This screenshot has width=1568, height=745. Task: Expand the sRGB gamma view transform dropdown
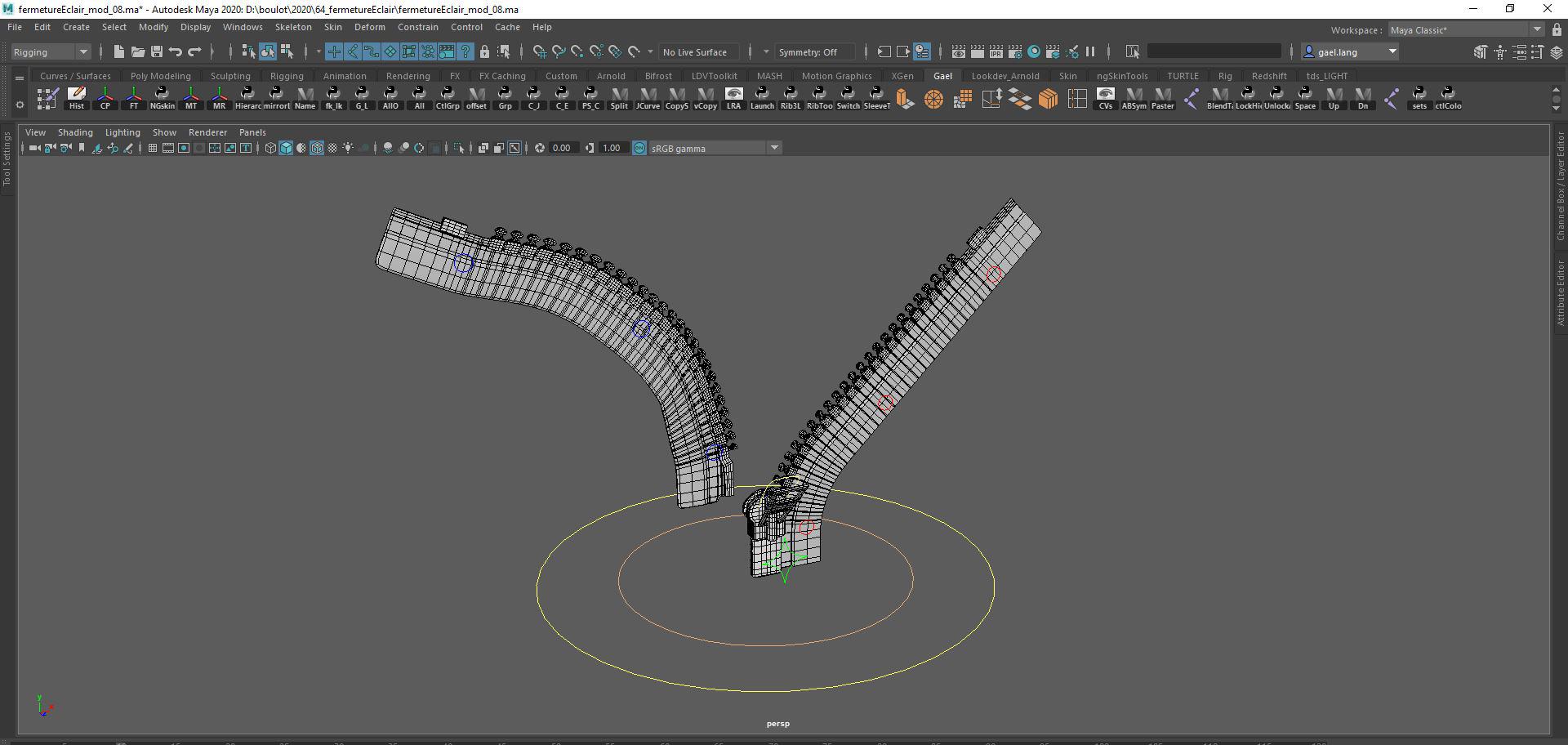coord(774,148)
